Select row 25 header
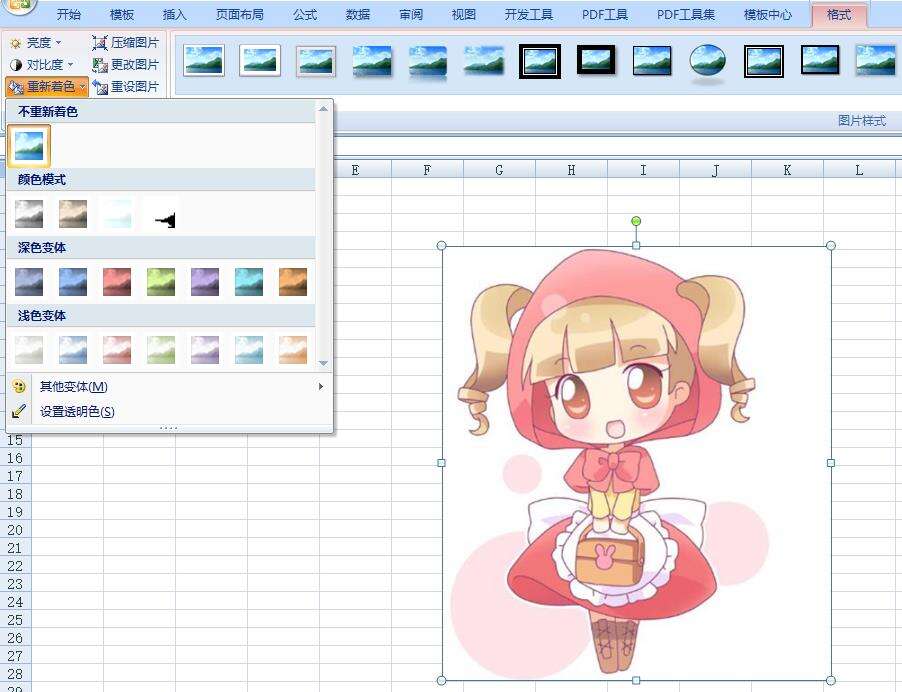The height and width of the screenshot is (692, 902). point(16,620)
